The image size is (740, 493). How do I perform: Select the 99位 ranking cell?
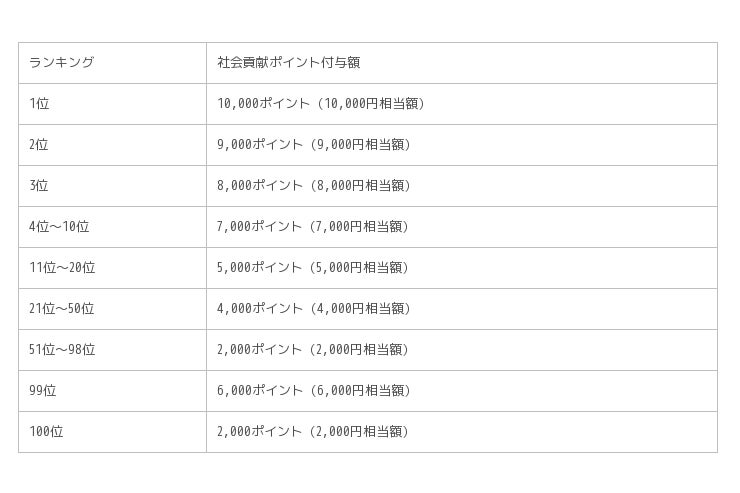pyautogui.click(x=43, y=390)
